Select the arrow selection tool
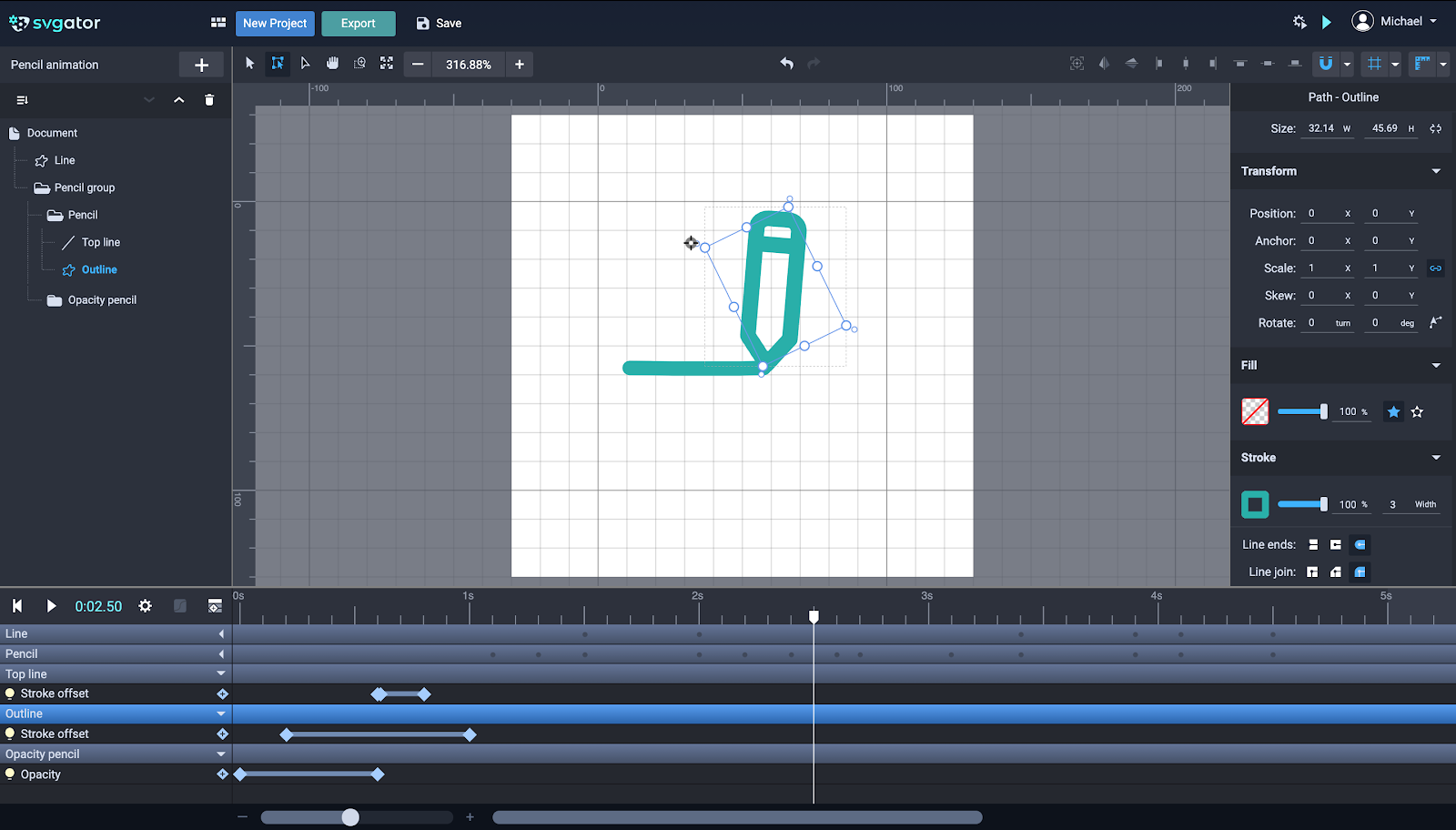This screenshot has height=830, width=1456. click(250, 64)
